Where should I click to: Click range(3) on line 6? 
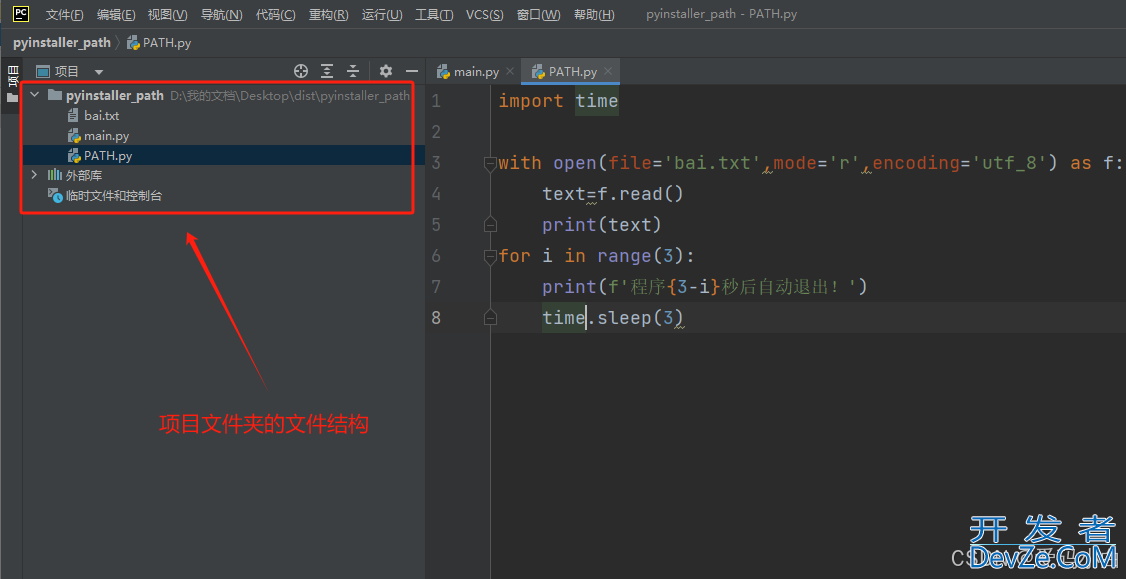pyautogui.click(x=641, y=256)
